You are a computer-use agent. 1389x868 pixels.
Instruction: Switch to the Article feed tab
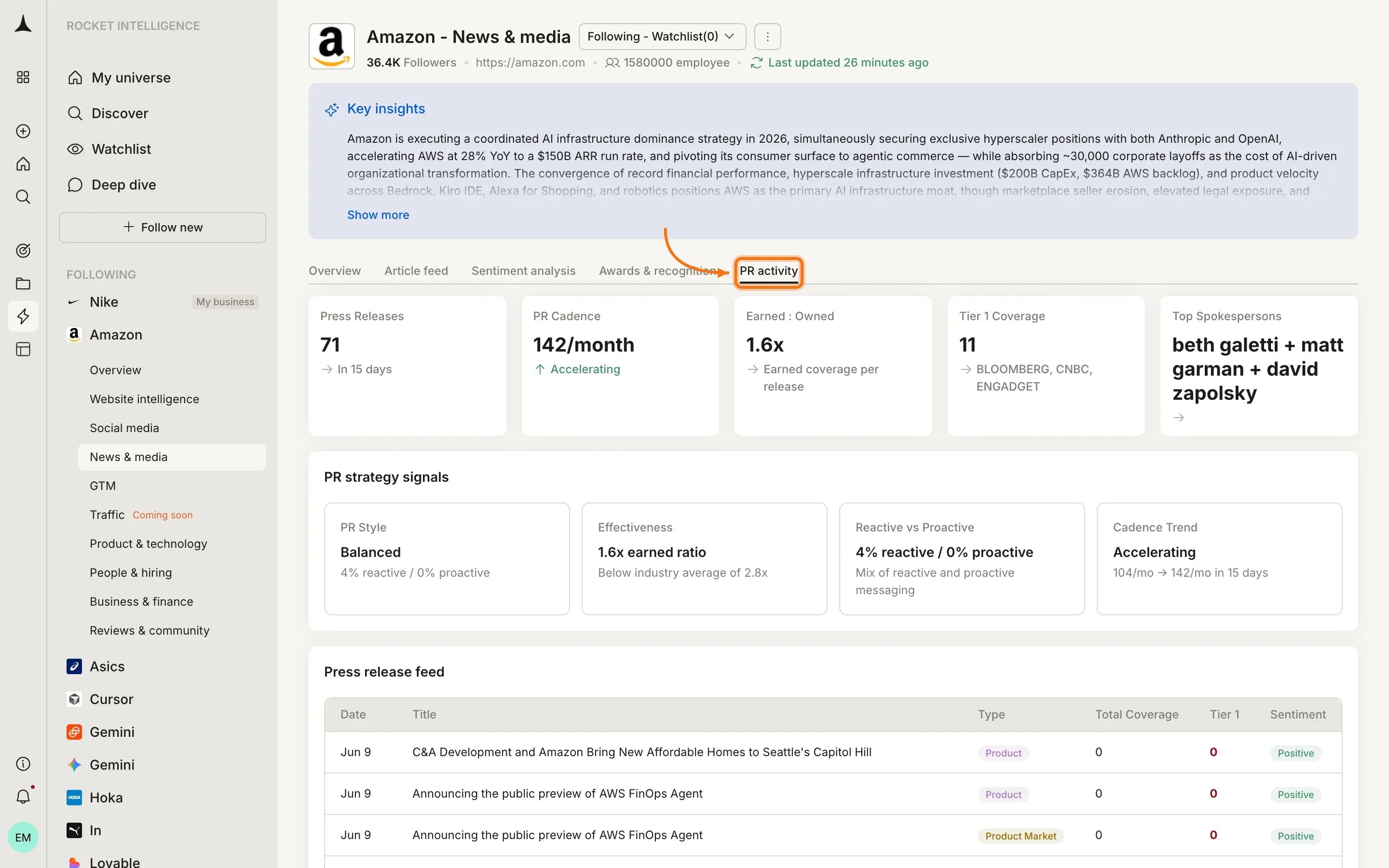point(416,271)
